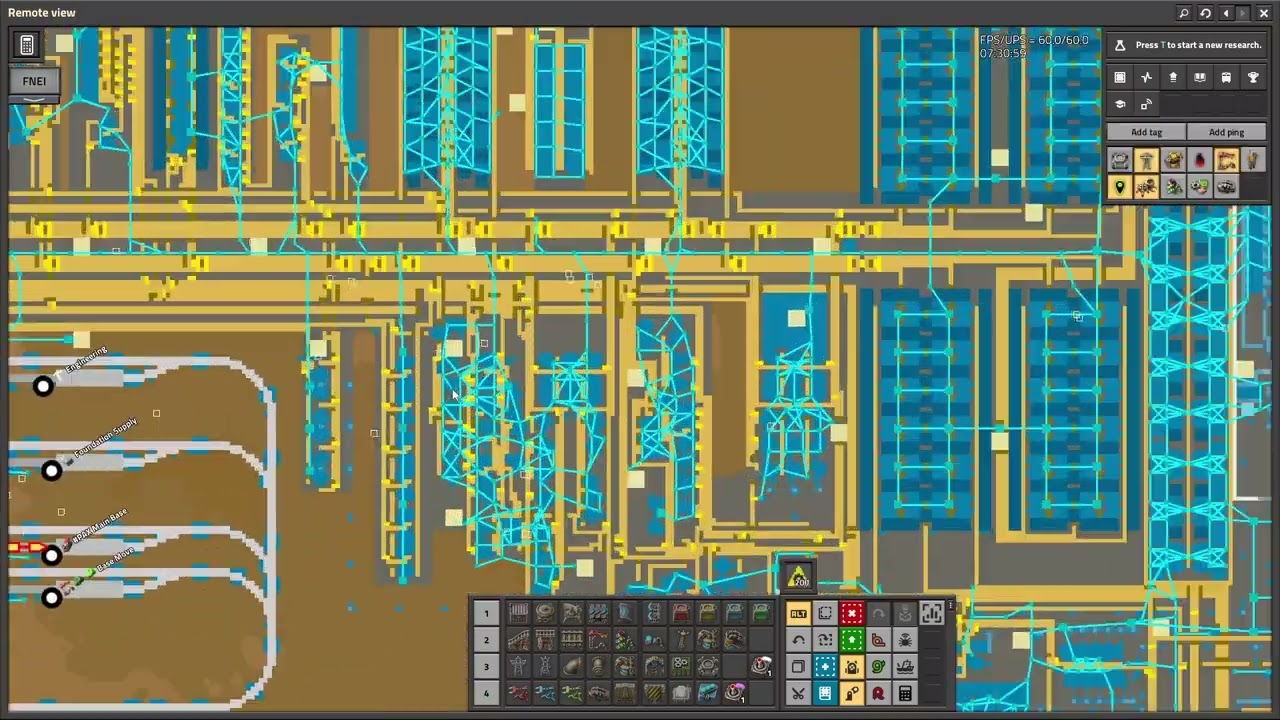Click the dashed-square selection tool shortcut
The width and height of the screenshot is (1280, 720).
[x=825, y=613]
